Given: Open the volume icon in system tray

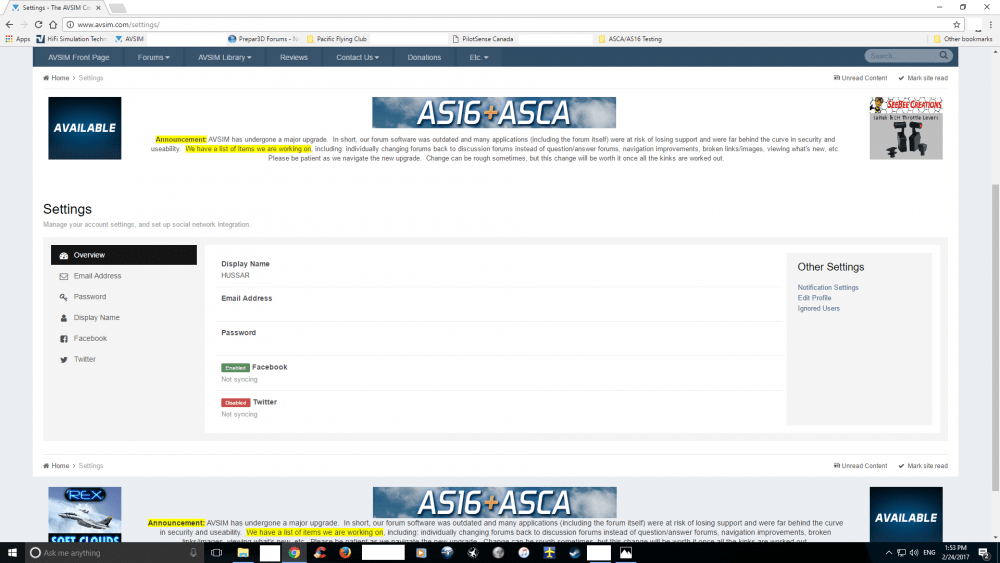Looking at the screenshot, I should [914, 553].
